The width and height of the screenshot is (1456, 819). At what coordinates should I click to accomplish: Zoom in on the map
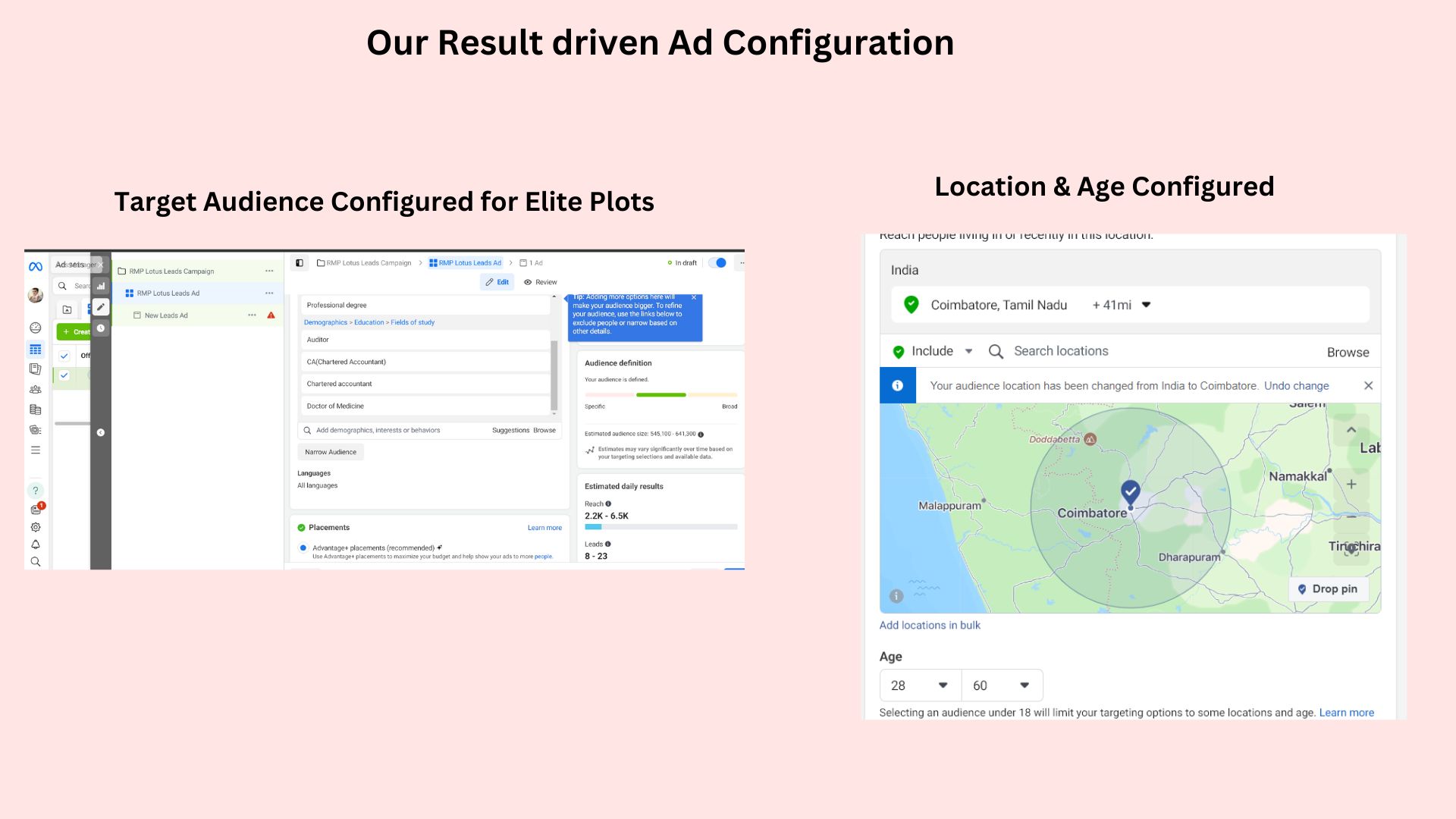click(1351, 484)
